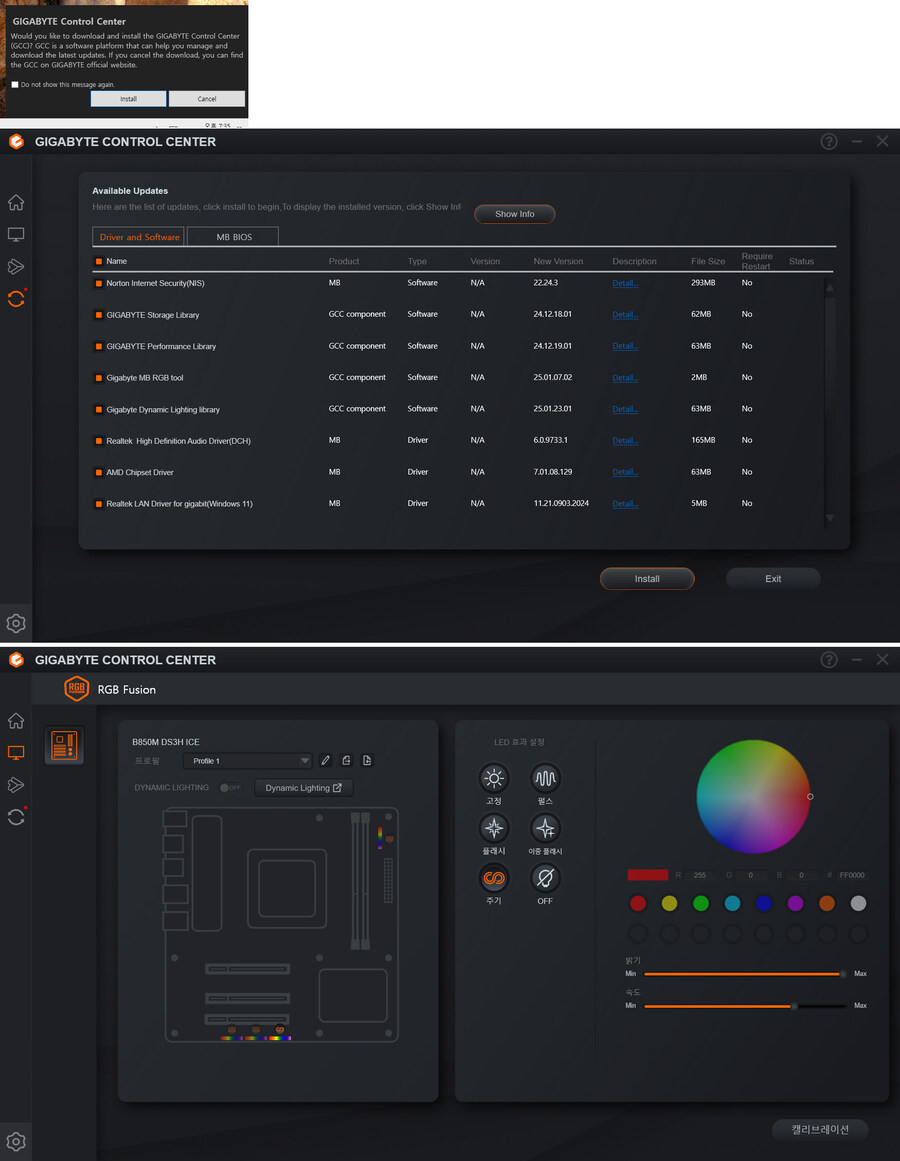900x1161 pixels.
Task: Uncheck the Name header select-all checkbox
Action: point(98,261)
